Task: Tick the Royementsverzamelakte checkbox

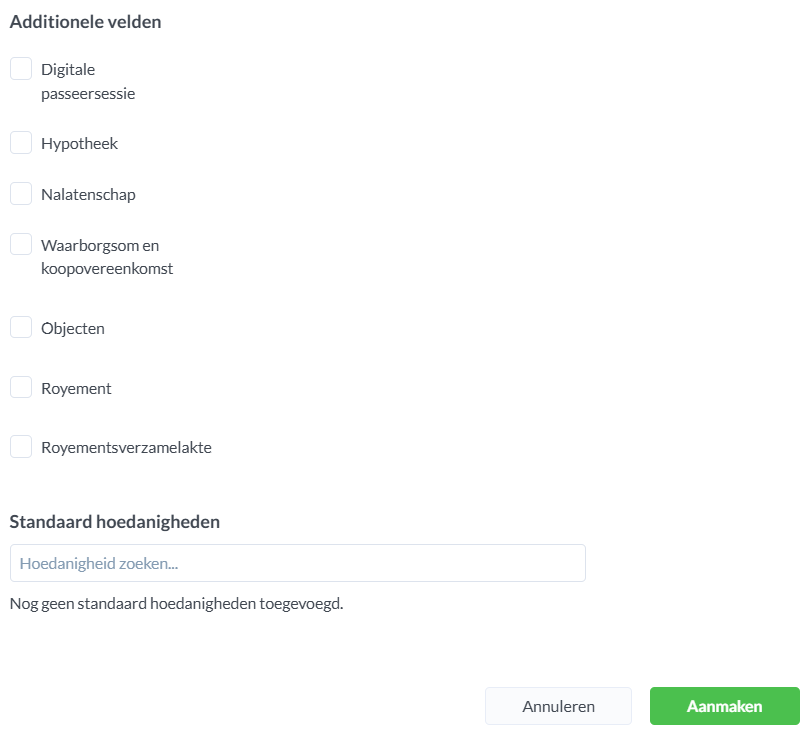Action: [21, 447]
